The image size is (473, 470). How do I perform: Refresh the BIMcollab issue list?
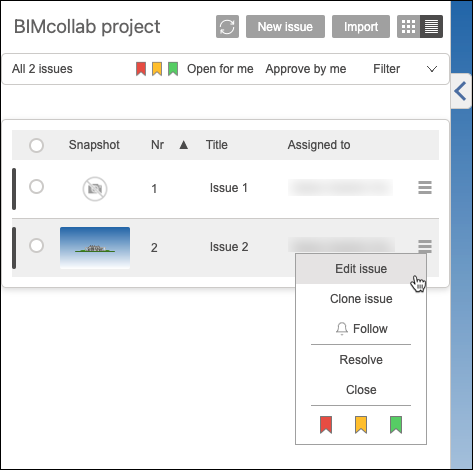coord(227,27)
